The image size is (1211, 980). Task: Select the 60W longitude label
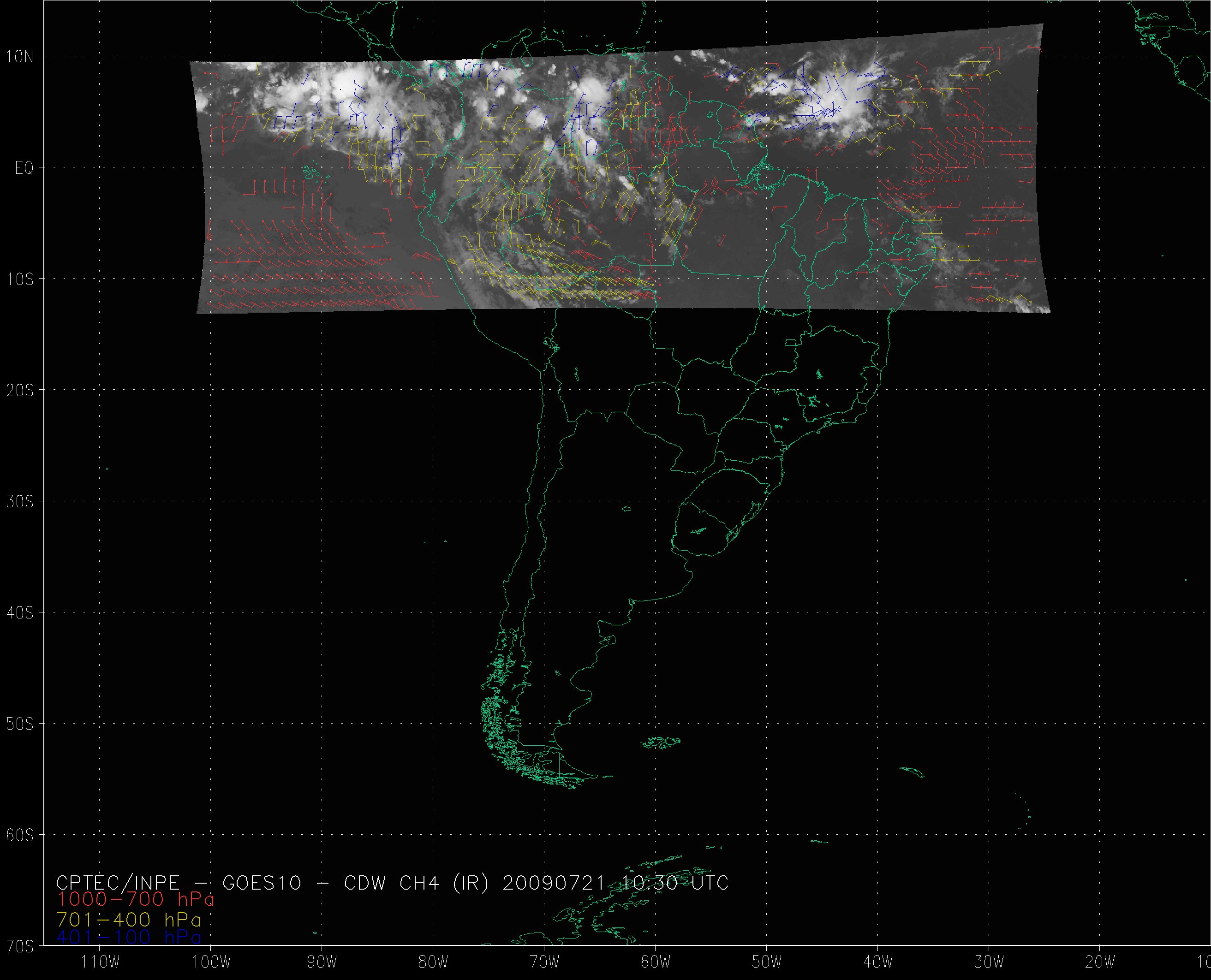point(656,962)
